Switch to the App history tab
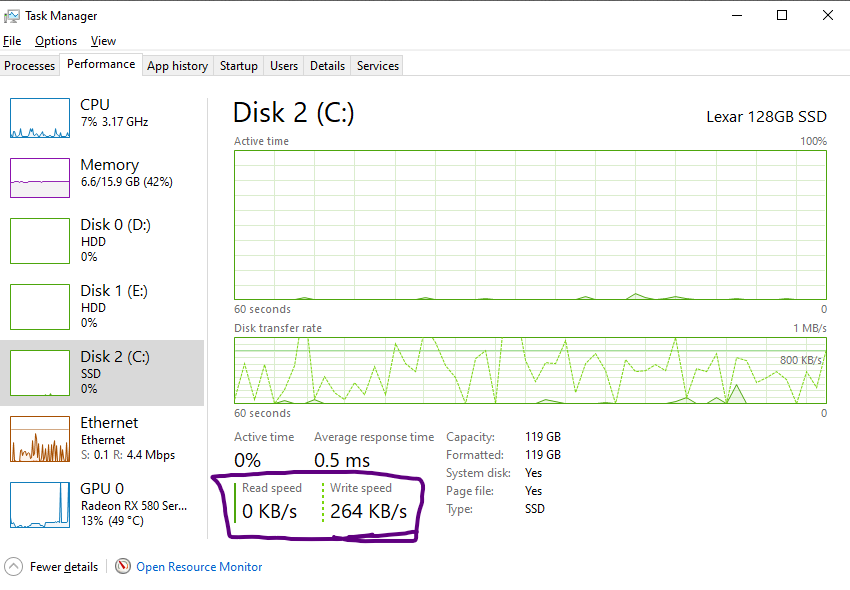Screen dimensions: 850x590 coord(177,66)
